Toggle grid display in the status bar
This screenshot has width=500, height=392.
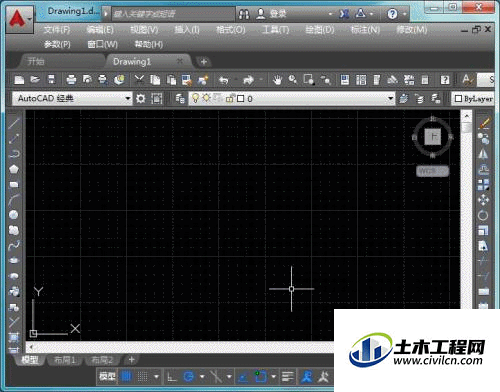click(126, 377)
